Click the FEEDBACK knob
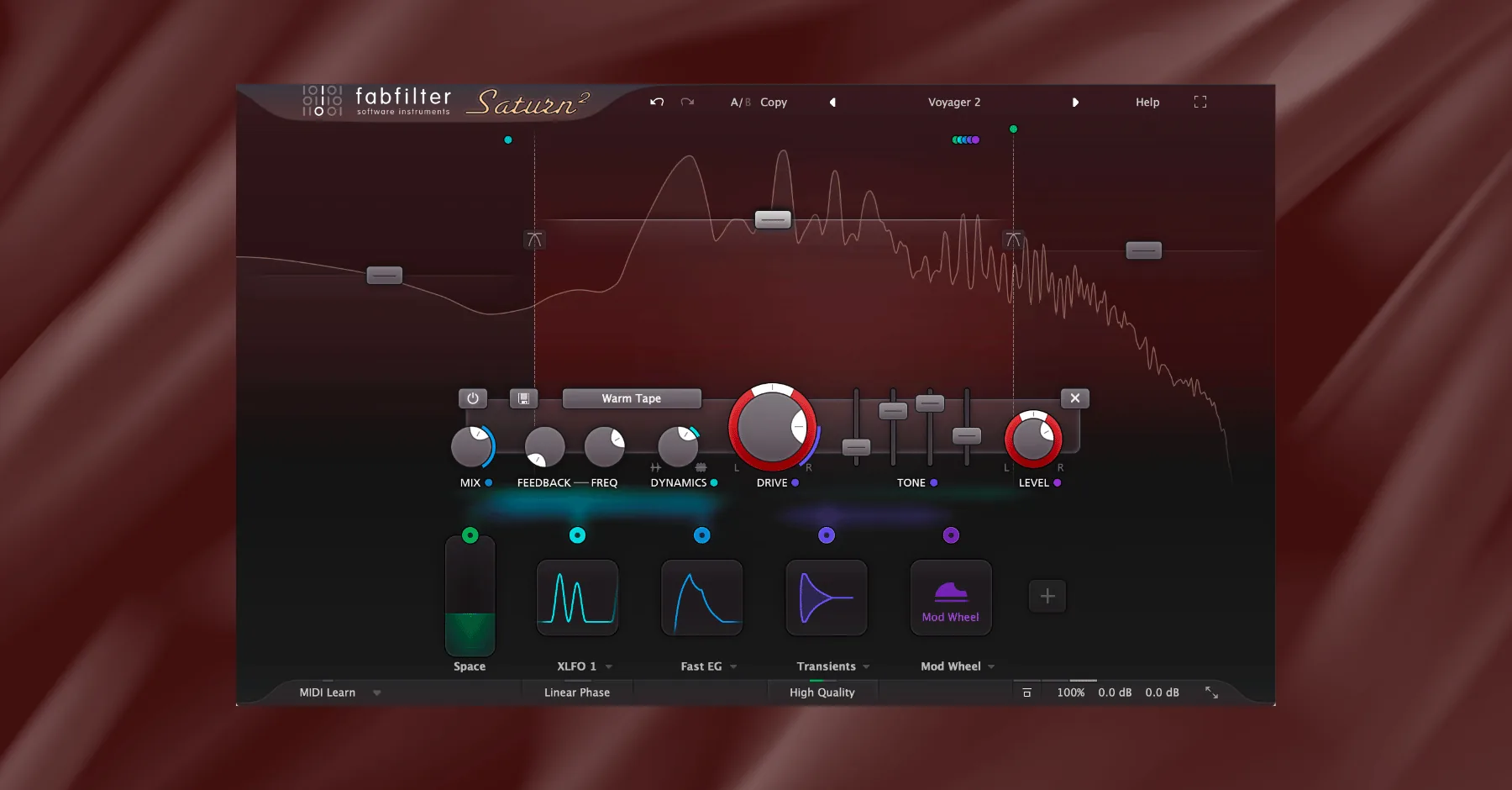 pyautogui.click(x=544, y=447)
